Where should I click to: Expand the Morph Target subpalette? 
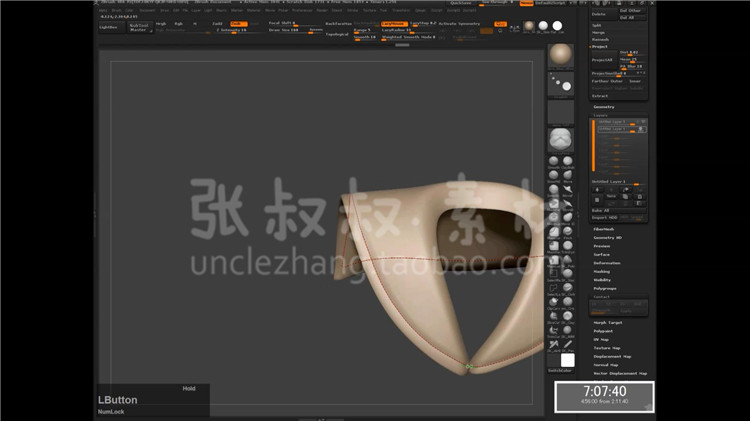click(608, 323)
